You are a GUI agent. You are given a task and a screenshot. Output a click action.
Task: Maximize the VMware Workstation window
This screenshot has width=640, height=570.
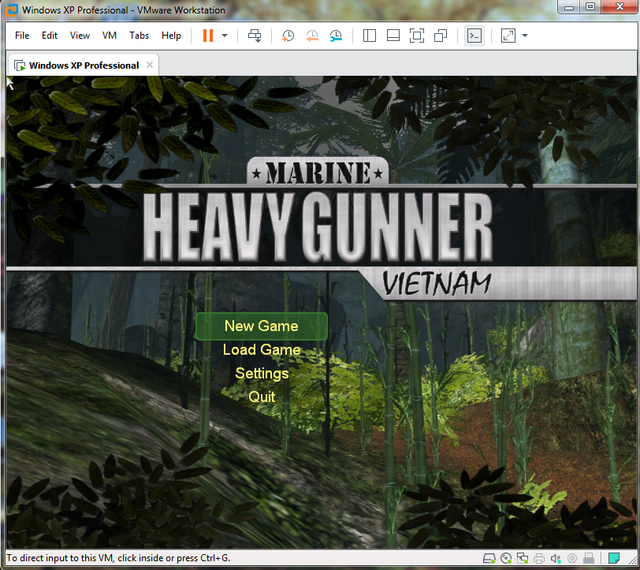click(x=591, y=7)
